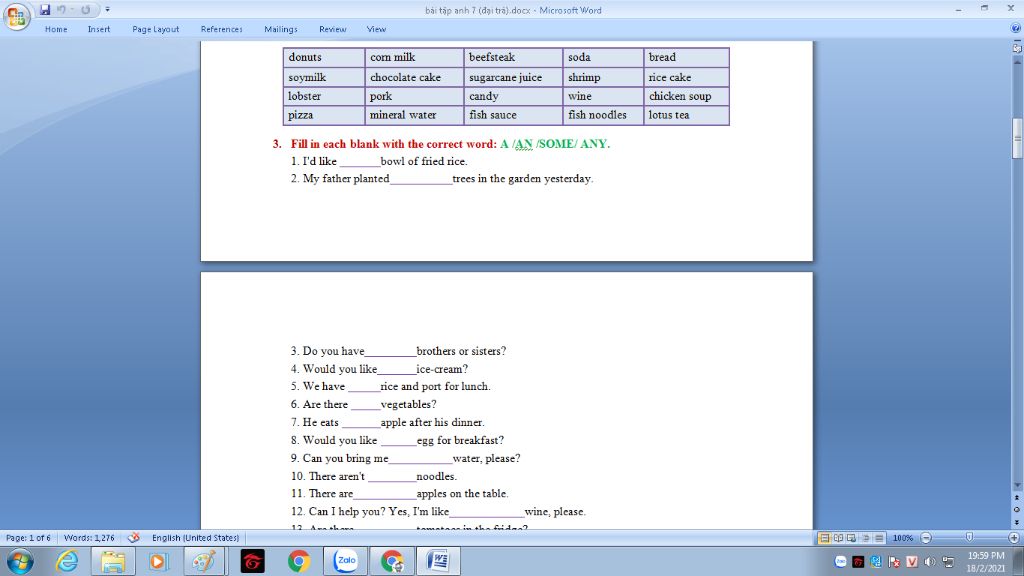
Task: Open the Undo history dropdown arrow
Action: point(72,10)
